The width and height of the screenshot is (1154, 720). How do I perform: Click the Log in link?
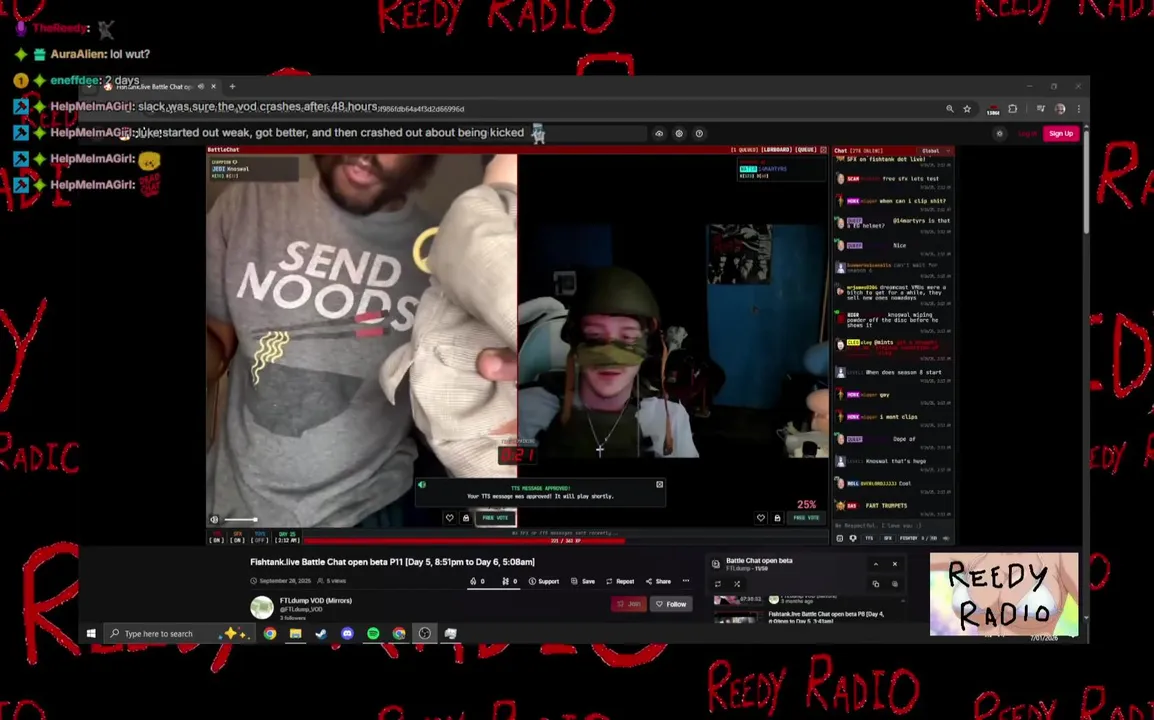point(1027,133)
